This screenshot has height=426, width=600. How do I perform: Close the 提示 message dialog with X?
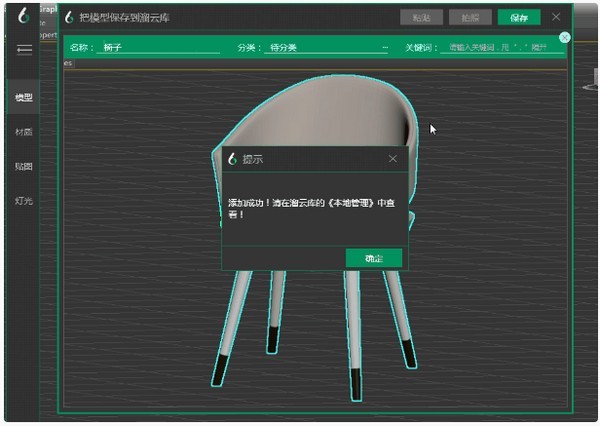pyautogui.click(x=392, y=158)
